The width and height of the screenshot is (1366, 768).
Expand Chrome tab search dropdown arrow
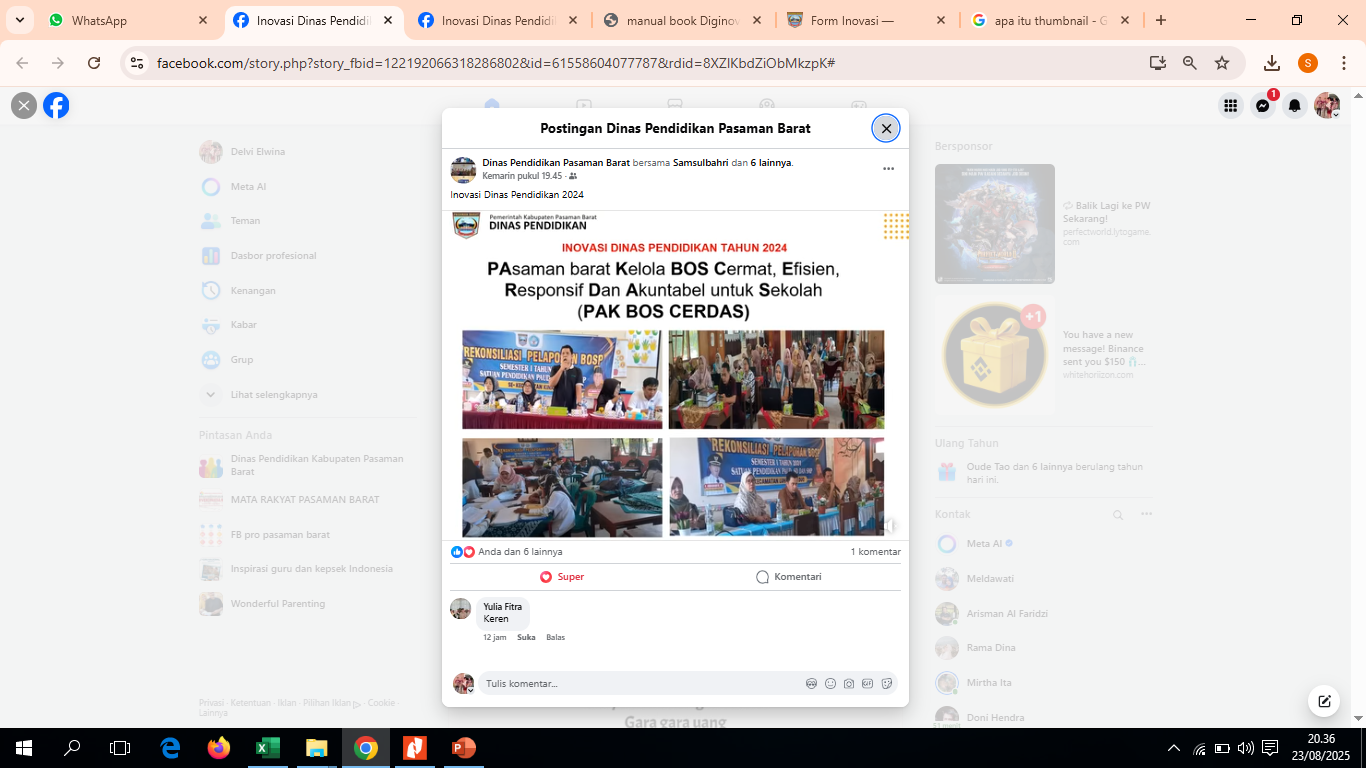19,20
